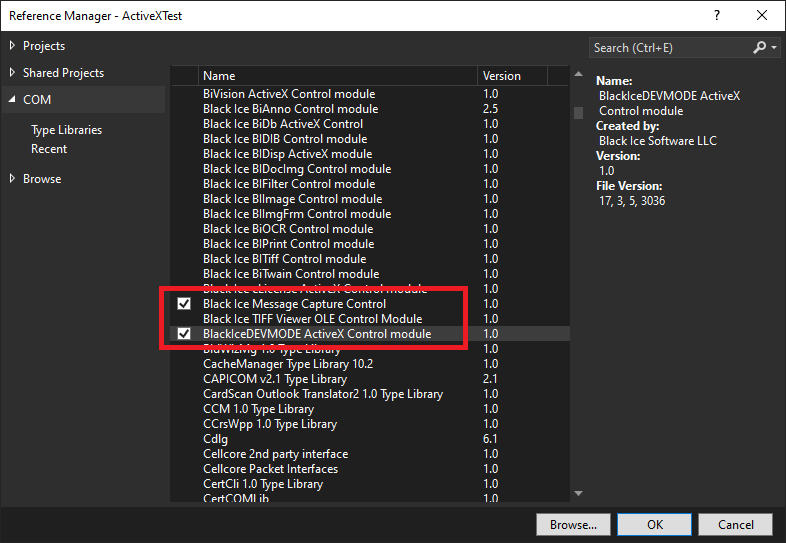Select Black Ice BIPrint Control module
786x543 pixels.
369,244
